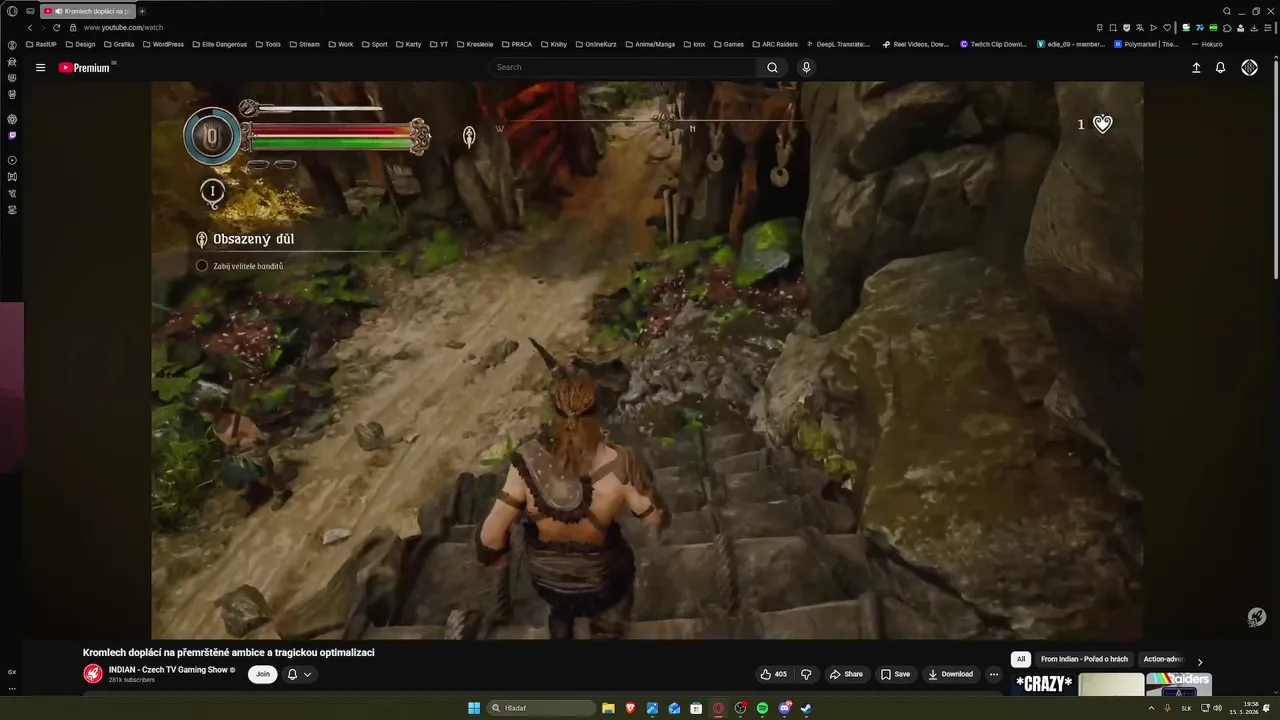Open the Raiders related video thumbnail
This screenshot has height=720, width=1280.
1179,684
